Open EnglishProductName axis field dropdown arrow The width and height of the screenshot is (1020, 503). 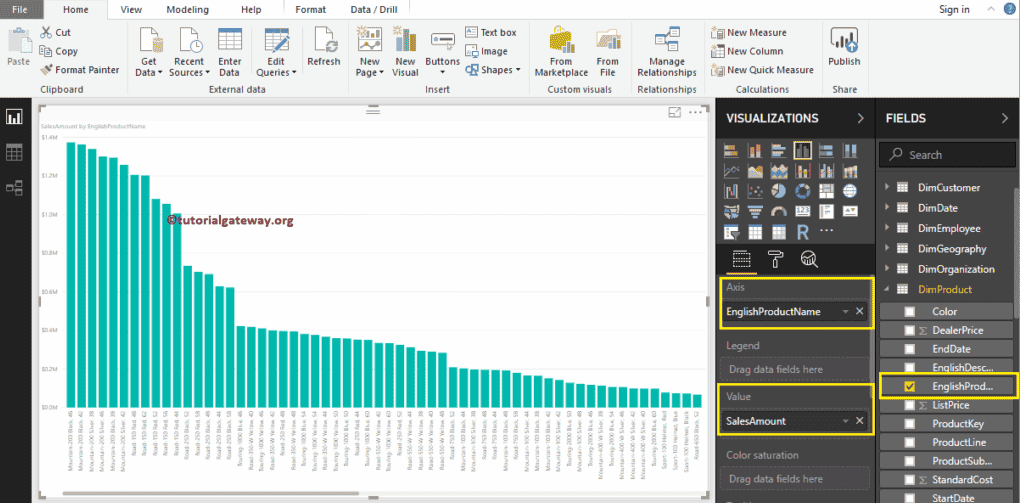coord(844,312)
